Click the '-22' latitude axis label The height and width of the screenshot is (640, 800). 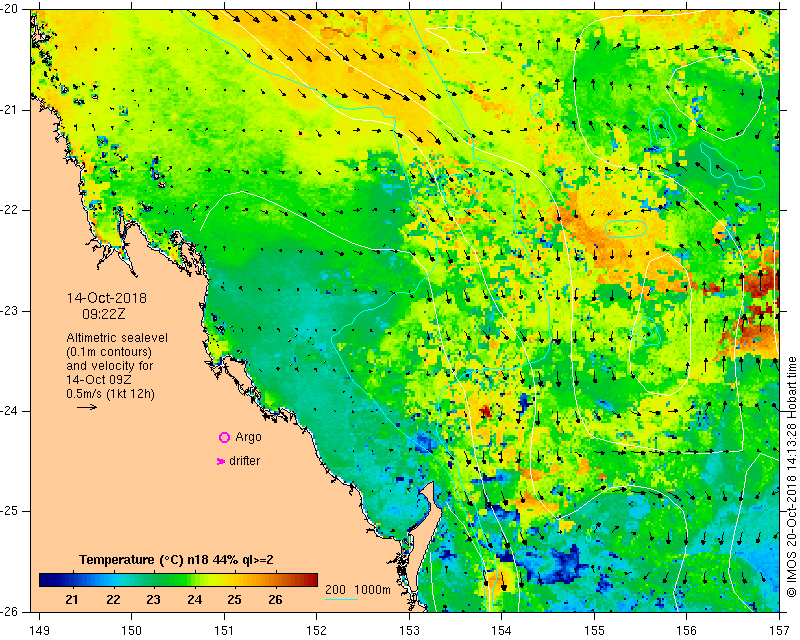8,210
